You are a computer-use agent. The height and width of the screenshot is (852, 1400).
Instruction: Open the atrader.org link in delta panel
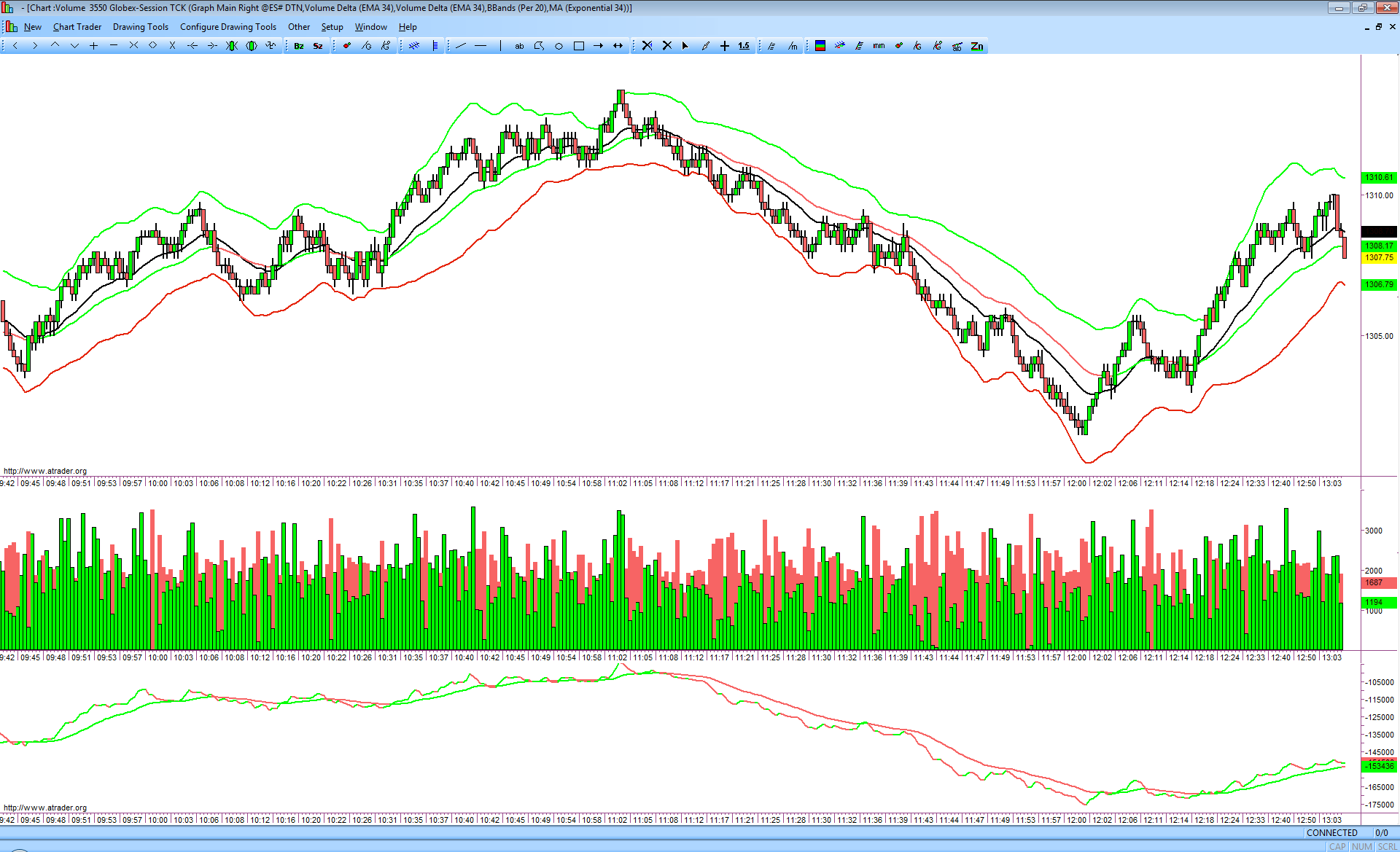(45, 808)
